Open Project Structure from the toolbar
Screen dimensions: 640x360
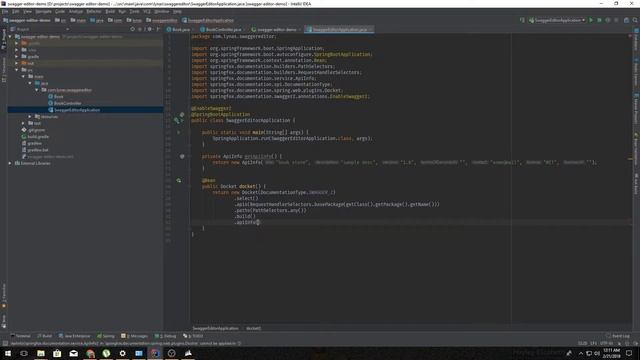[x=627, y=20]
